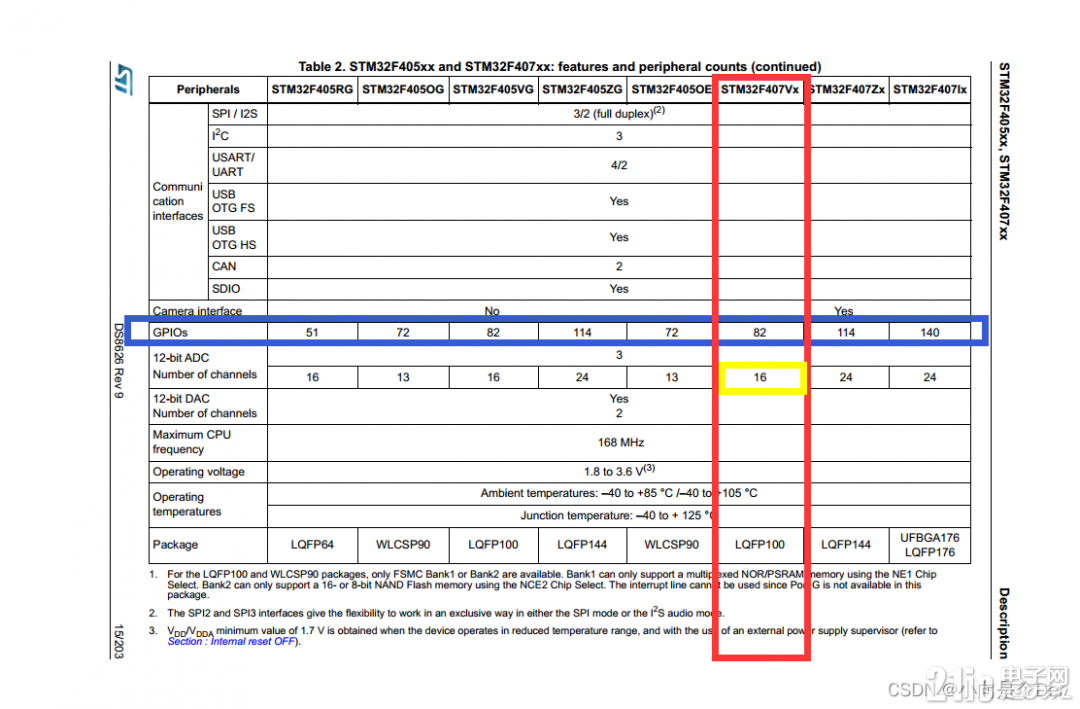Click the STM32F405ZG column header
Viewport: 1080px width, 709px height.
coord(582,90)
